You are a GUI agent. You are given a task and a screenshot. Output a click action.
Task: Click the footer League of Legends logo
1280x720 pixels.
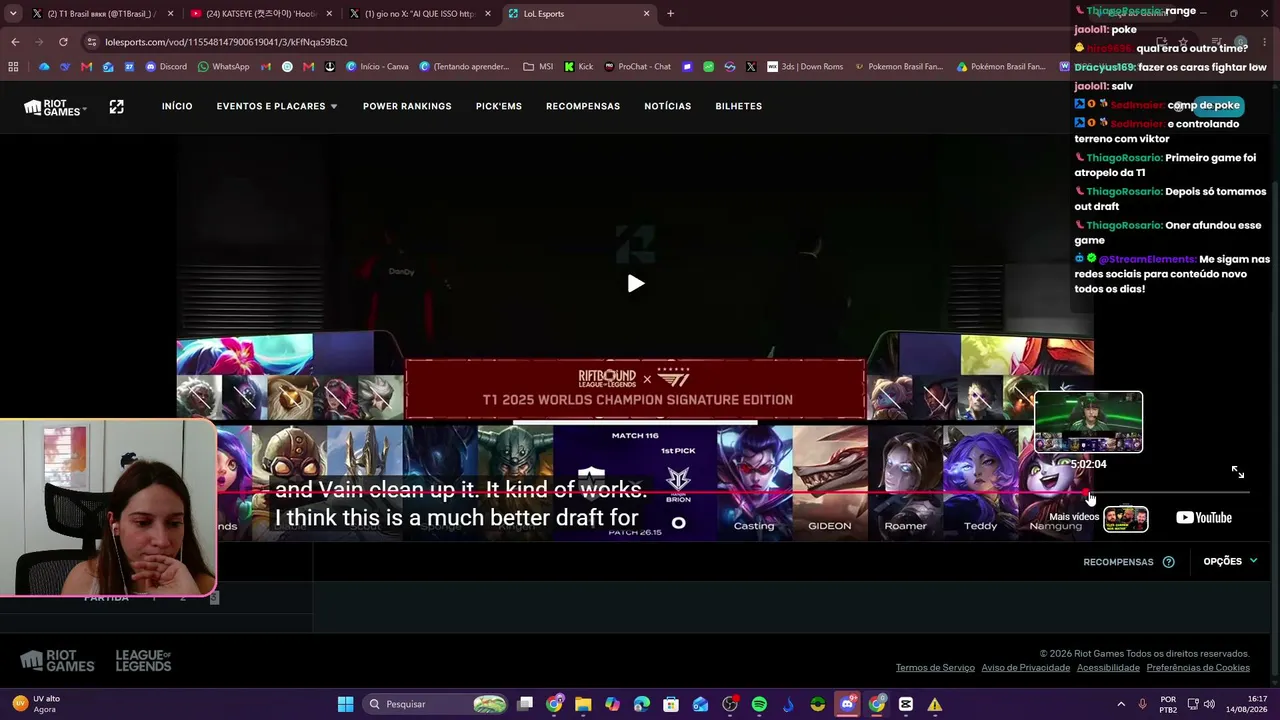[143, 661]
